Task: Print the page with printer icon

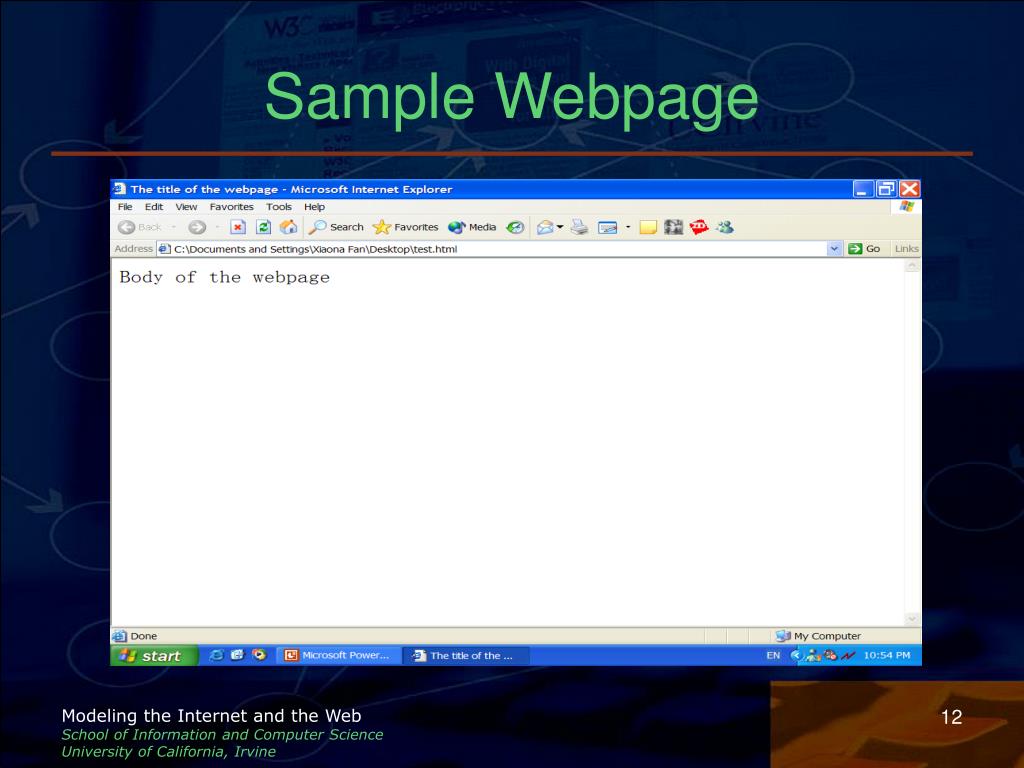Action: (579, 227)
